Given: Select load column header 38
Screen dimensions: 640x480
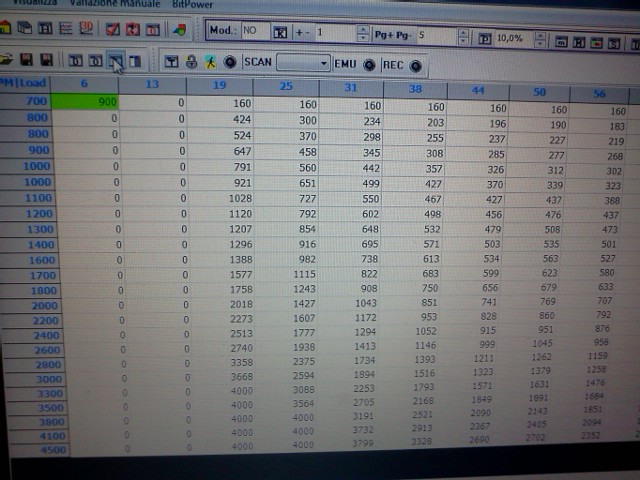Looking at the screenshot, I should pyautogui.click(x=415, y=89).
